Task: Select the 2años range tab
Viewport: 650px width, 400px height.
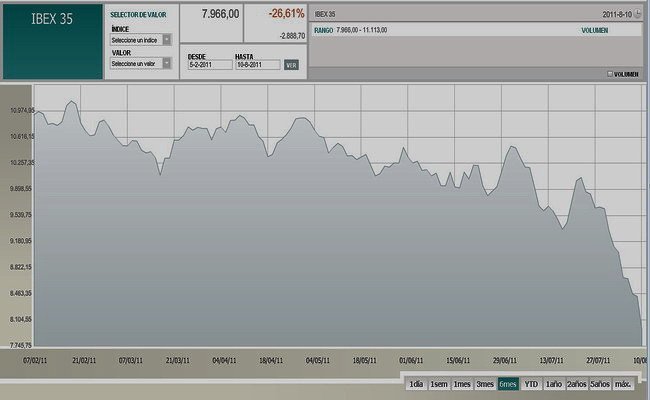Action: coord(577,384)
